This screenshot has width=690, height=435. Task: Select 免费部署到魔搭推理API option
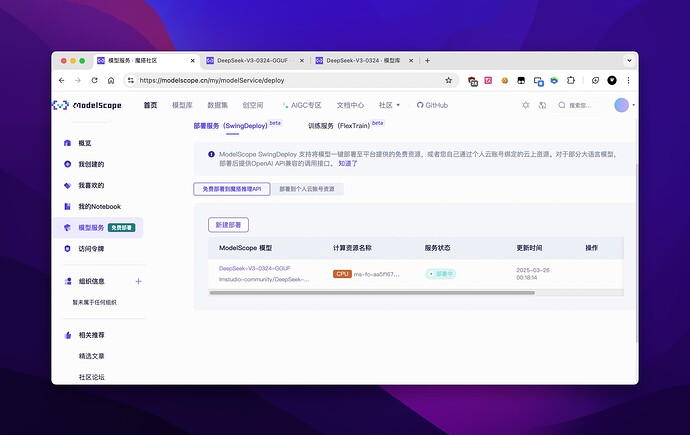(231, 189)
